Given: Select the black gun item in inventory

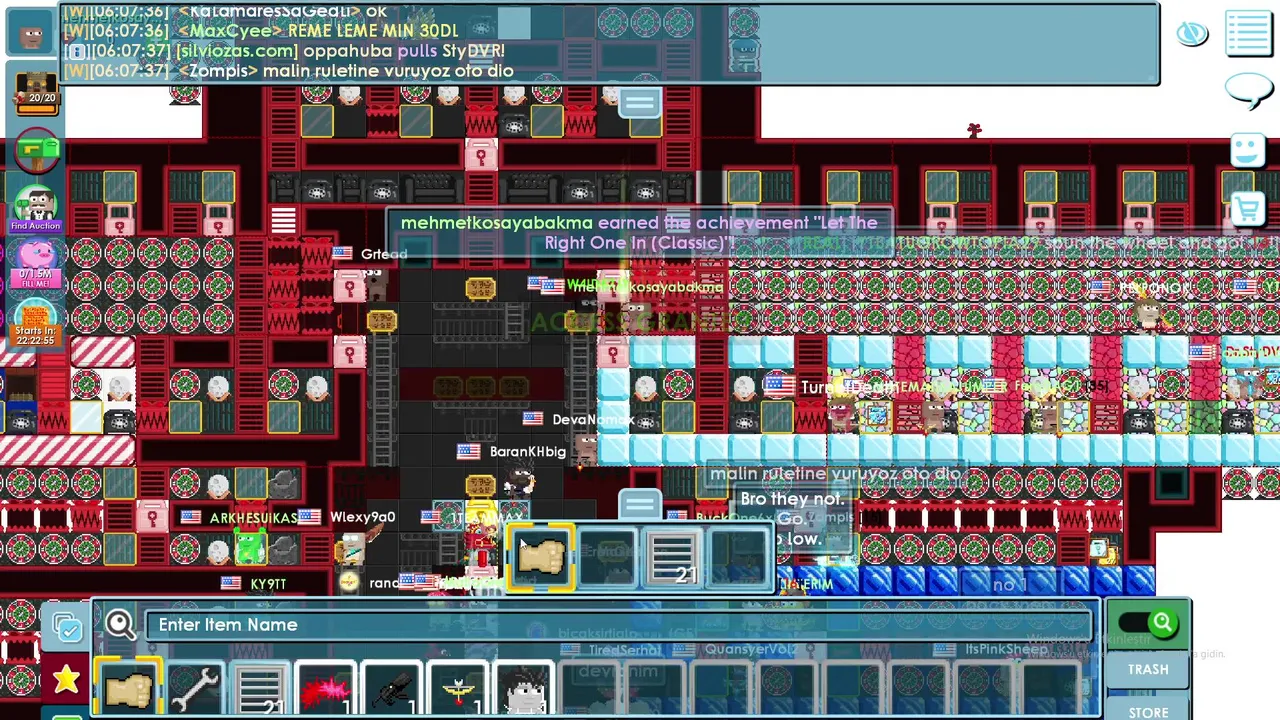Looking at the screenshot, I should coord(391,689).
